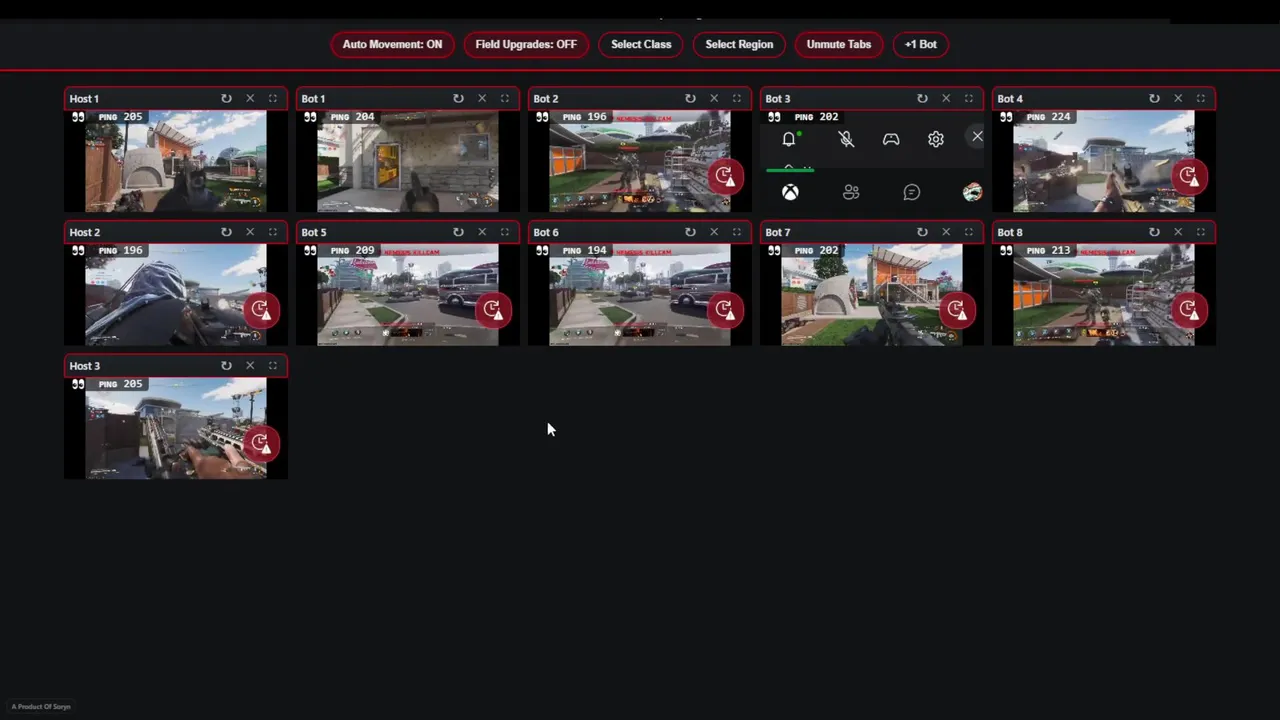This screenshot has height=720, width=1280.
Task: Close the Host 3 panel
Action: [x=250, y=366]
